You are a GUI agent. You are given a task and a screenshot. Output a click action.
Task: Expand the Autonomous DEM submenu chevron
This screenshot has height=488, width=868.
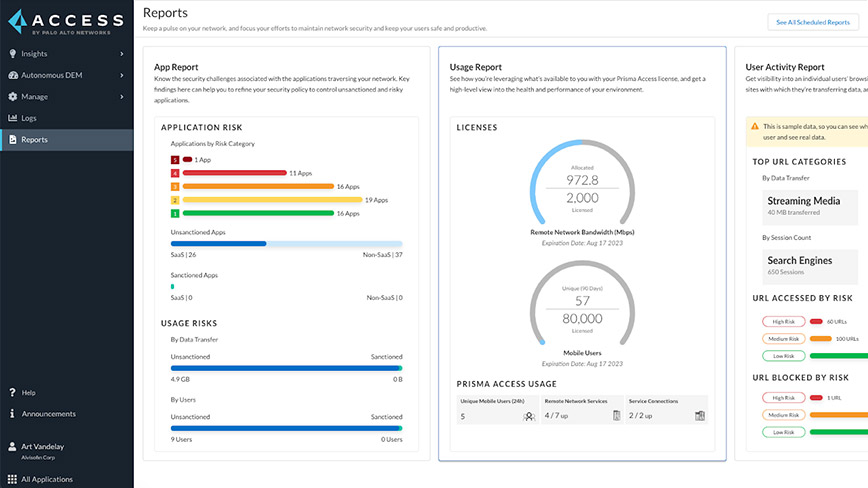122,75
